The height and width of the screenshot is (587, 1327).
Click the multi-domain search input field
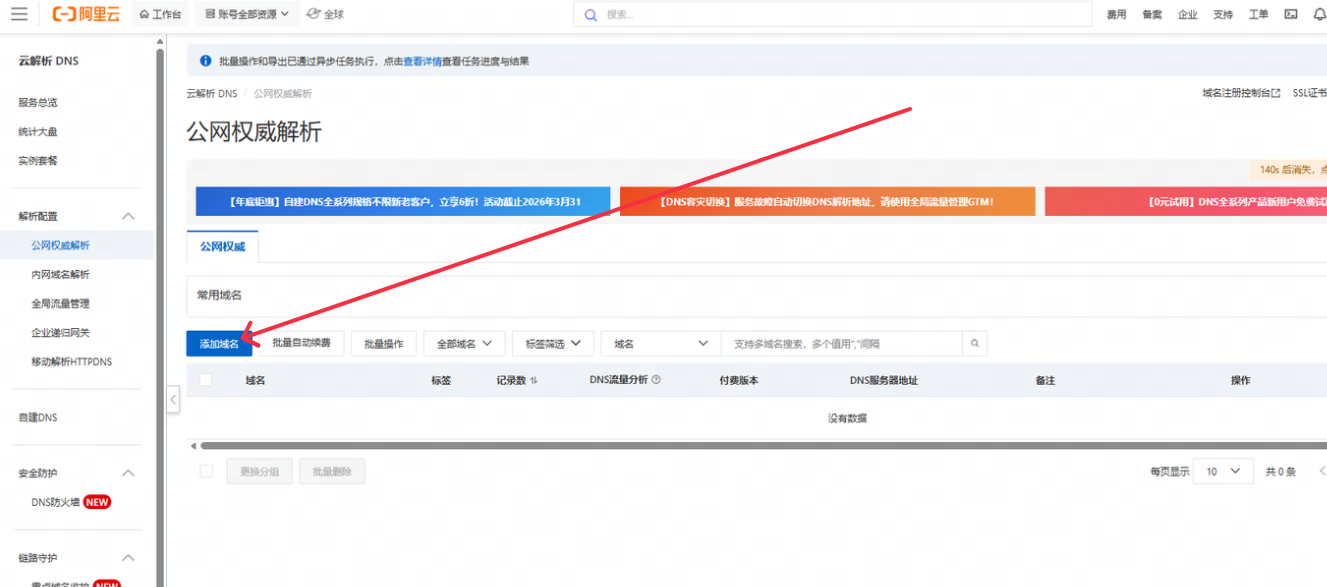(840, 344)
